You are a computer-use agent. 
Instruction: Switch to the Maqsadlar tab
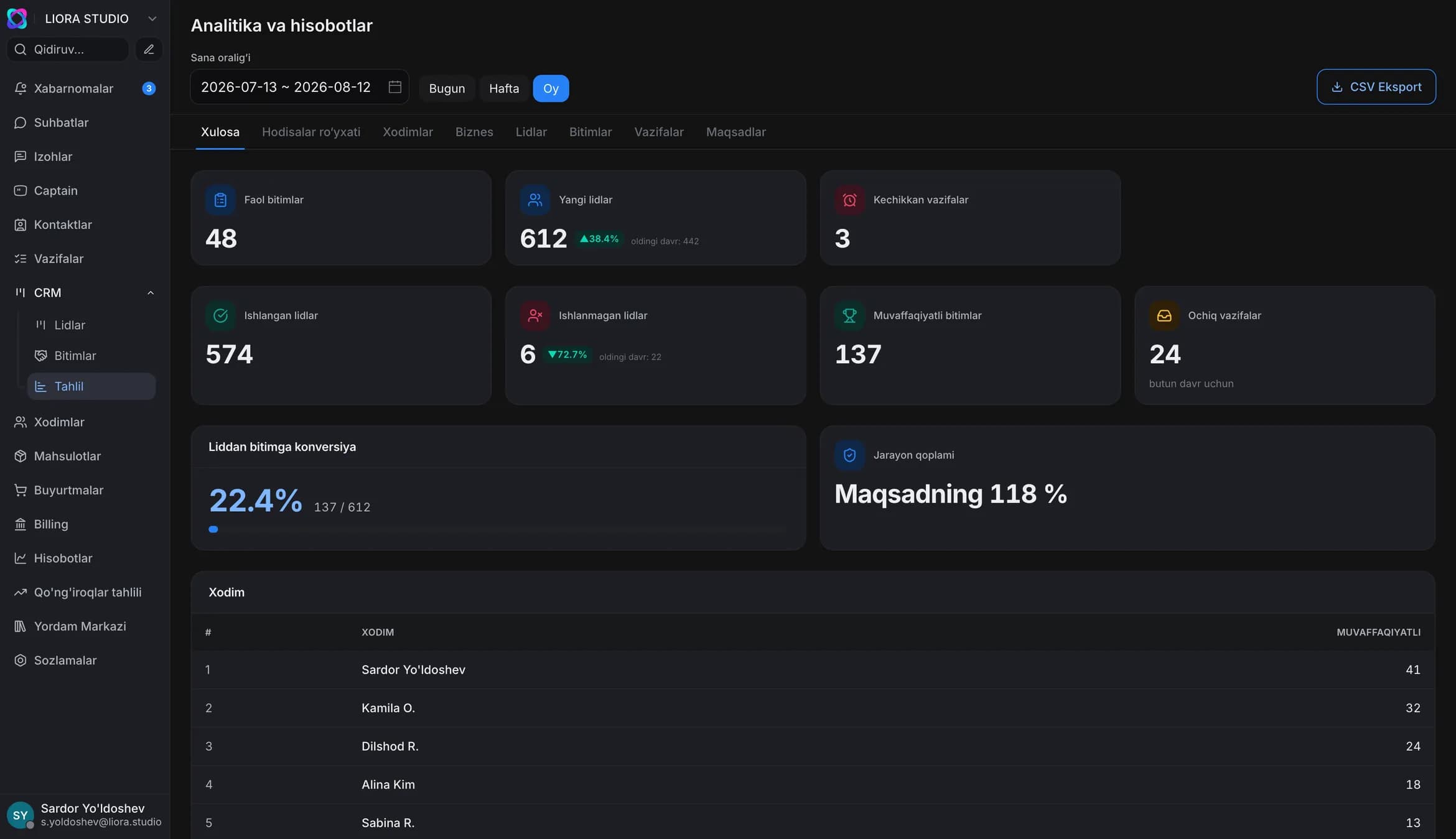pyautogui.click(x=736, y=132)
